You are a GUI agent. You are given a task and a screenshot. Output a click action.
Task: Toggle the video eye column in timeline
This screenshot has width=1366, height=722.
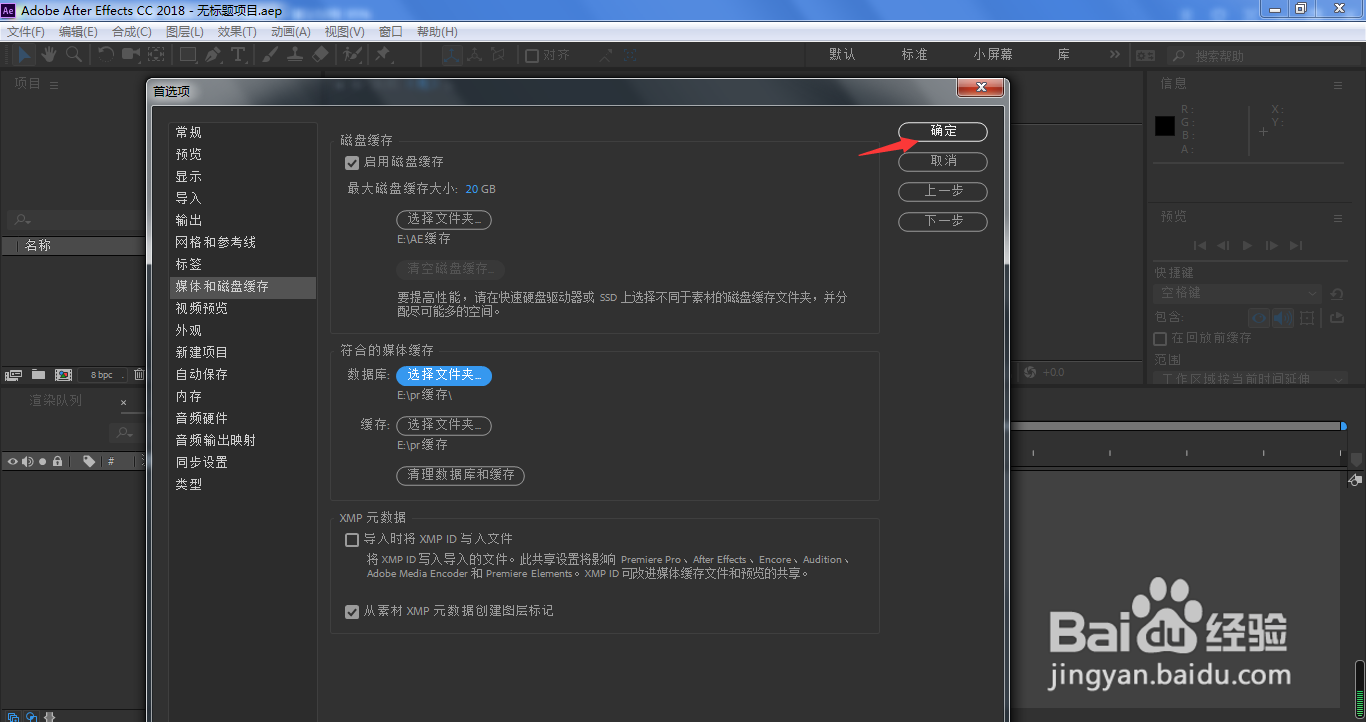[12, 461]
